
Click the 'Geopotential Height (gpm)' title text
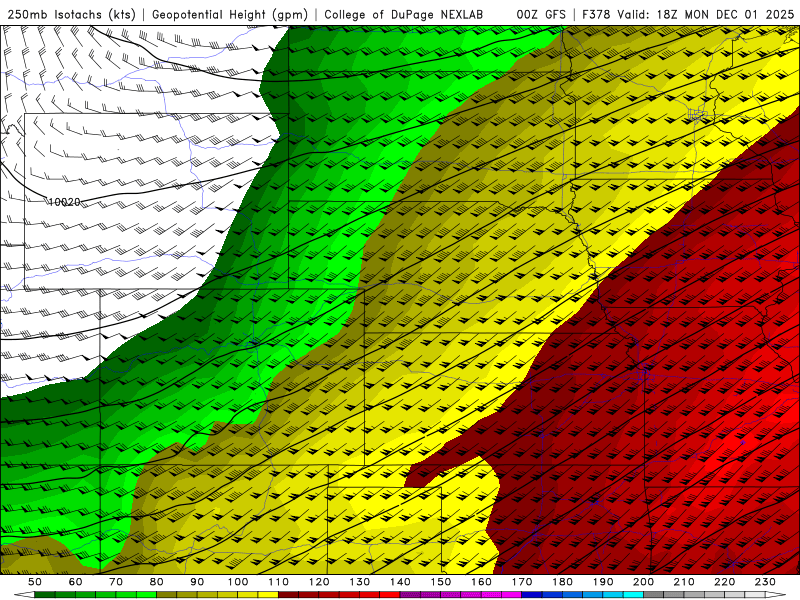coord(230,15)
